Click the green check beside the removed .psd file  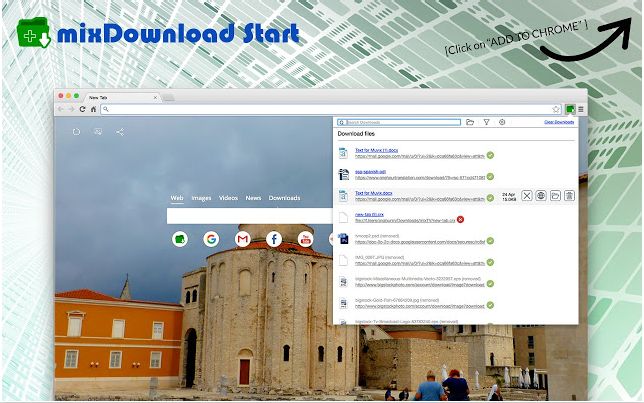[x=490, y=241]
